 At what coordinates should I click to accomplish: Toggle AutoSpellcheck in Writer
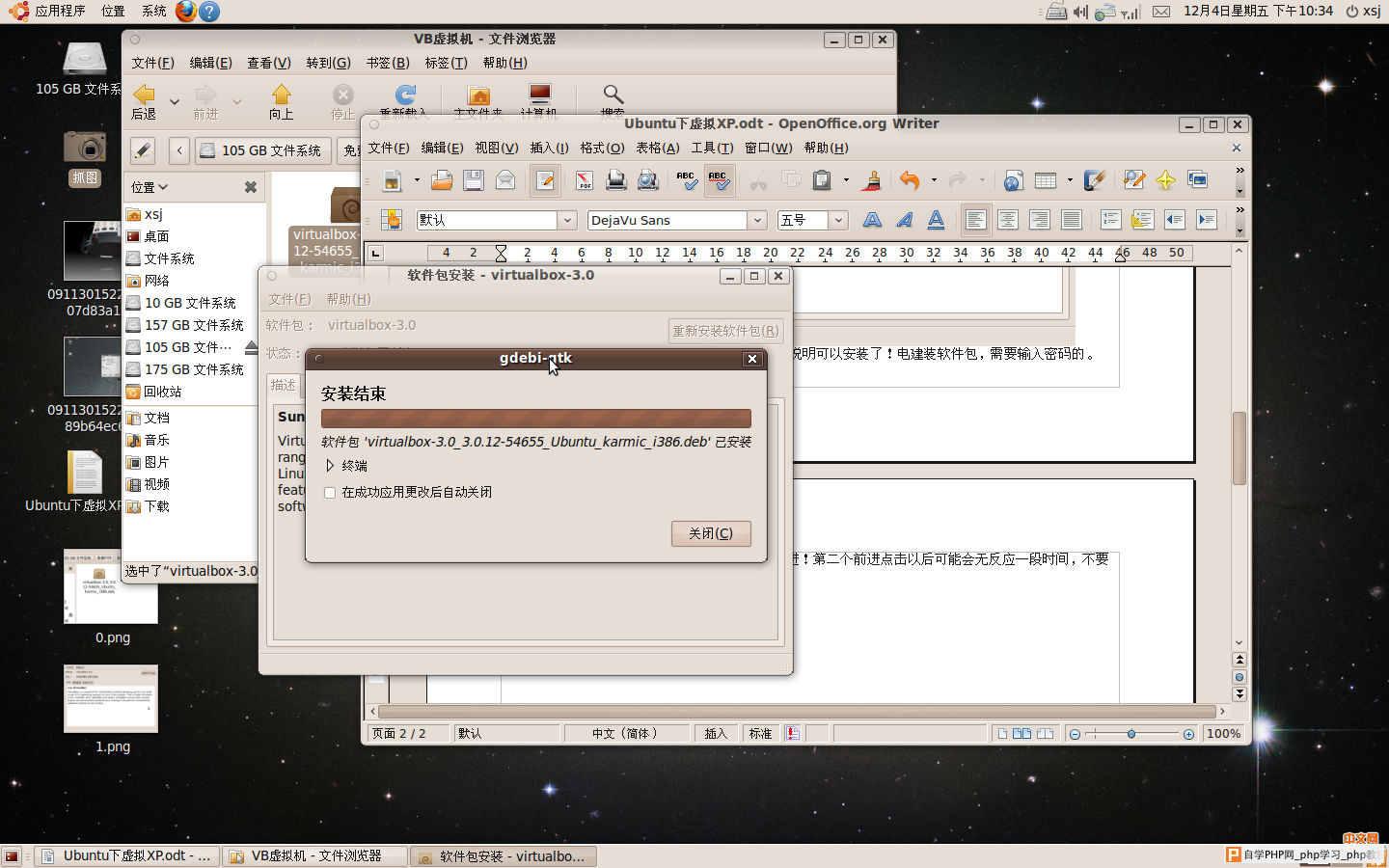[x=719, y=180]
